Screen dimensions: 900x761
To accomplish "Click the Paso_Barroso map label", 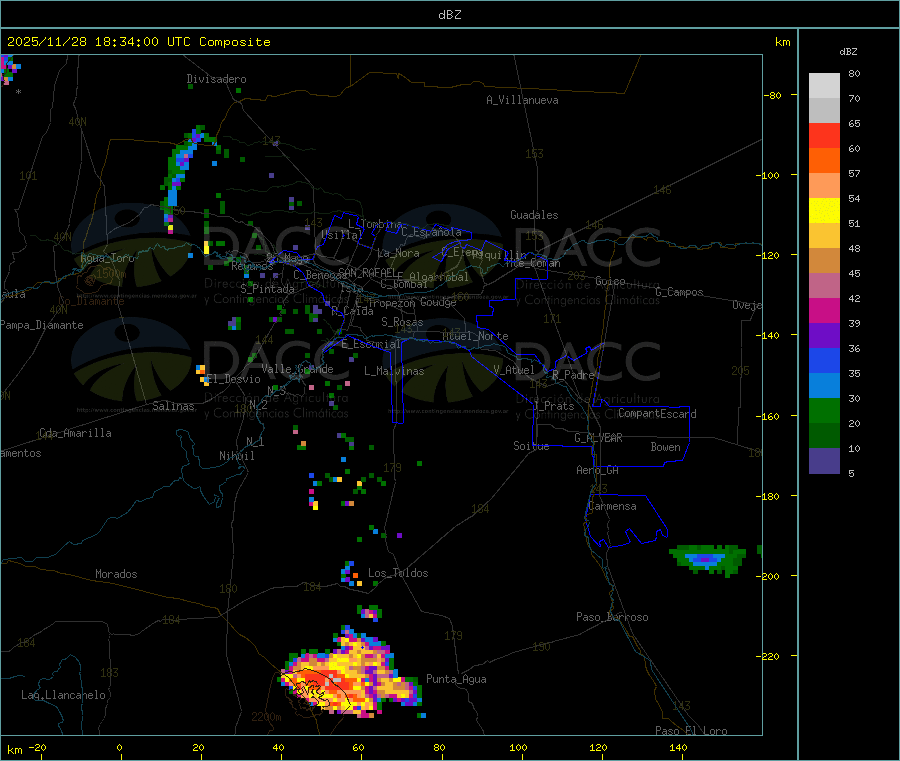I will pos(612,617).
